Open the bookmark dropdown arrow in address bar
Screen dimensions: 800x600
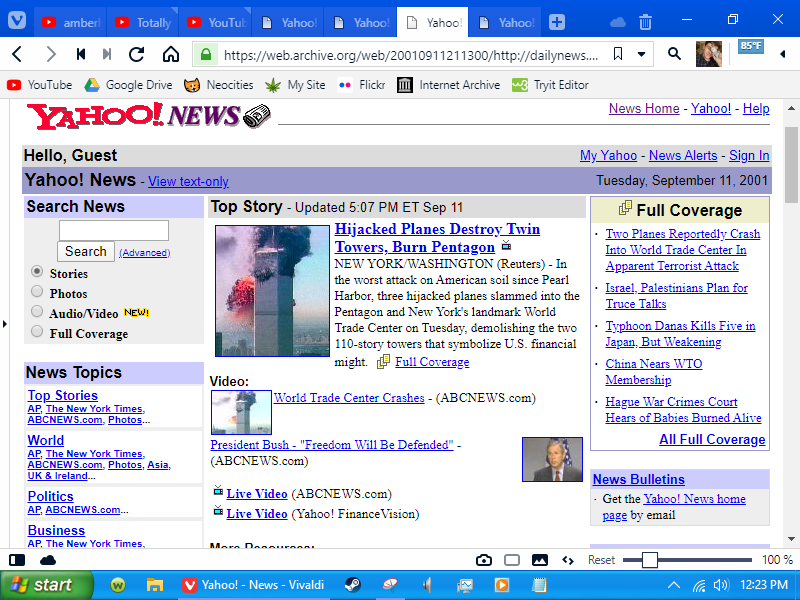click(x=642, y=54)
